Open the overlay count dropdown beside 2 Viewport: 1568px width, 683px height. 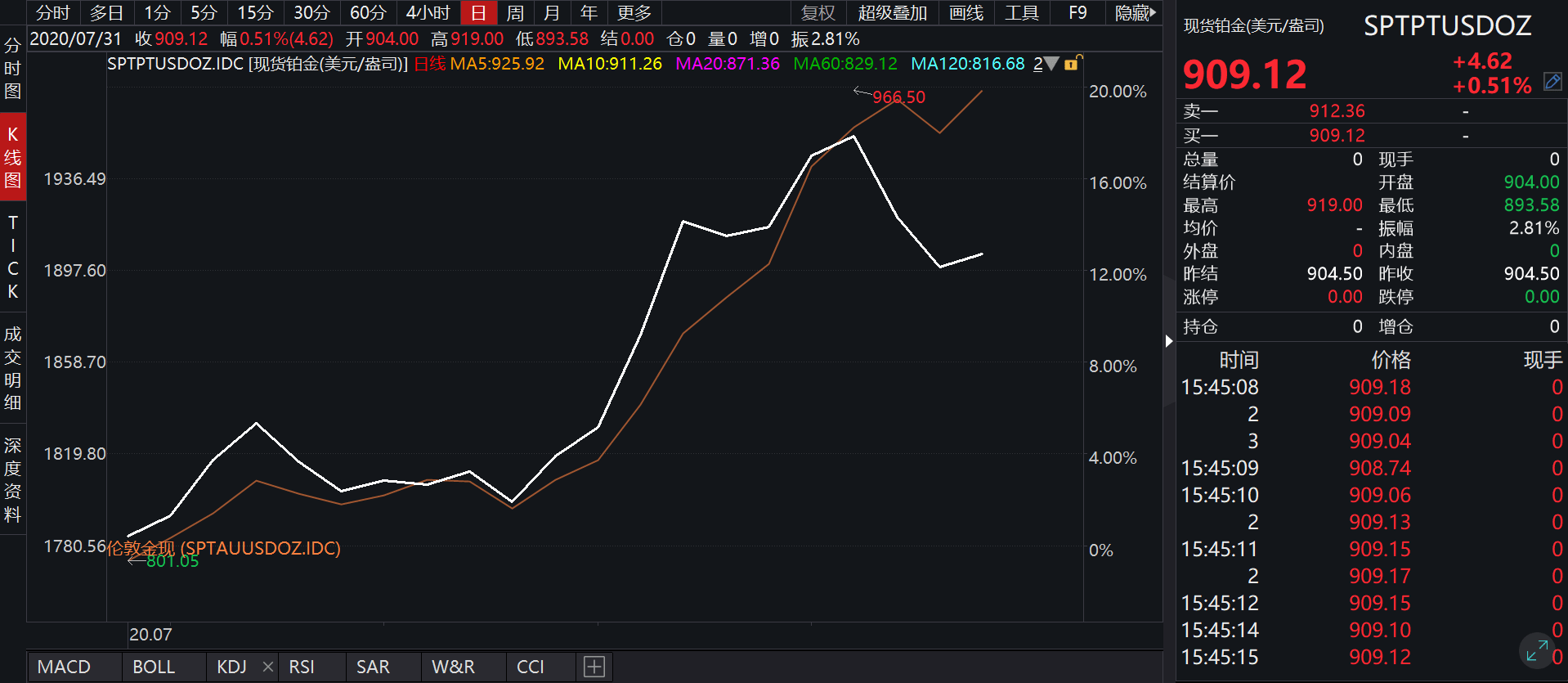pos(1051,63)
